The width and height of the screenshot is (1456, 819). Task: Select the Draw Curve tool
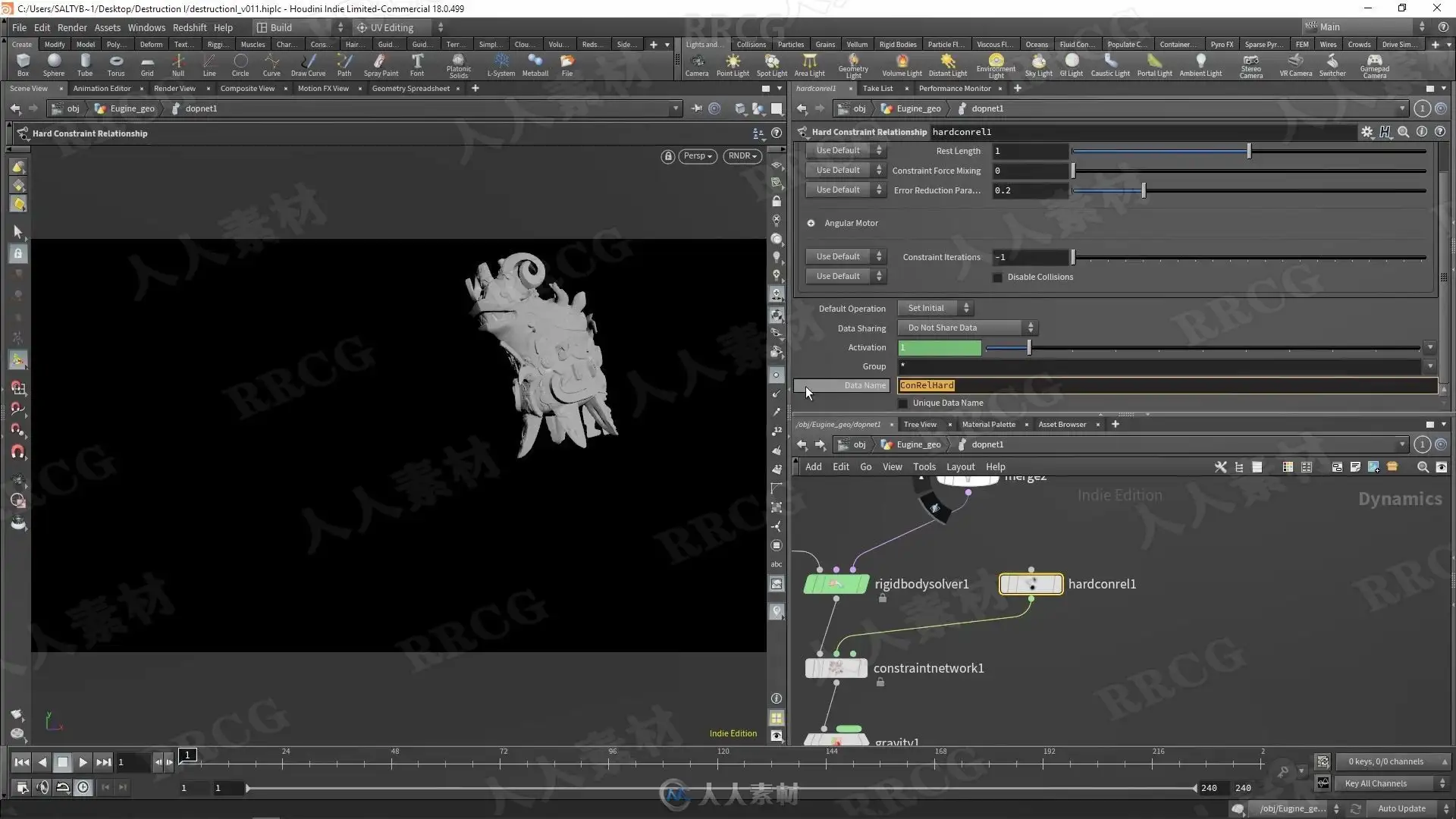[308, 64]
